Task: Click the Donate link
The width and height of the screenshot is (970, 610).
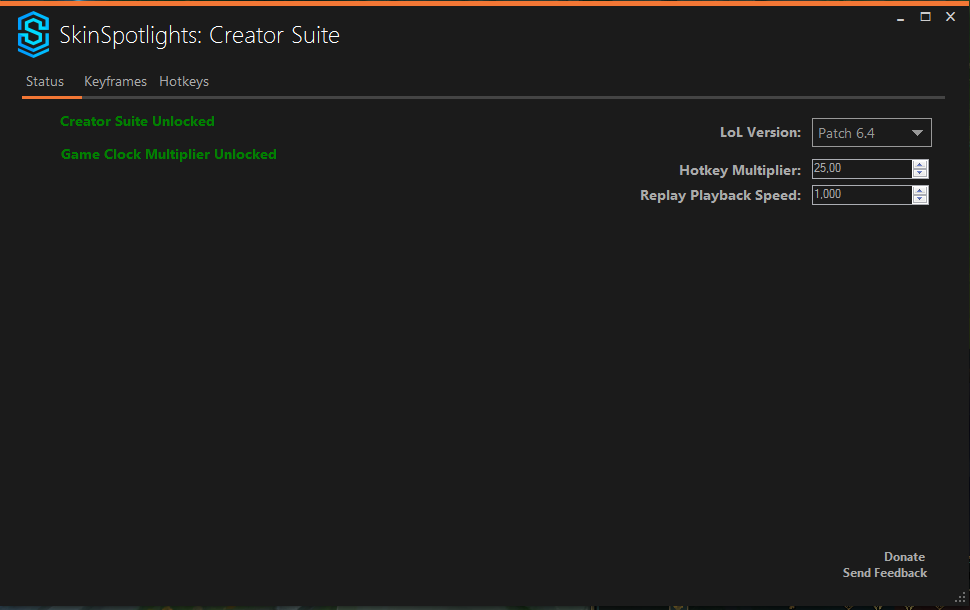Action: [x=904, y=557]
